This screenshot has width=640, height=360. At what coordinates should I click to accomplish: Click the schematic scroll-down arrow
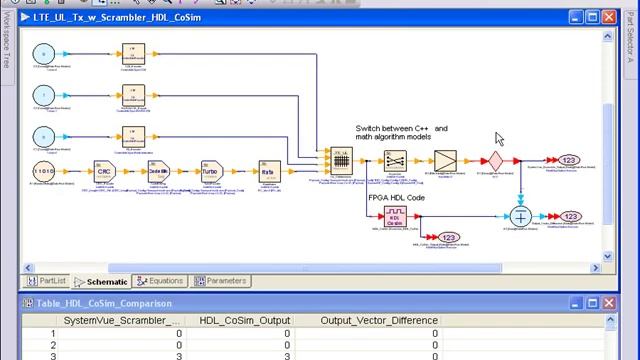(x=607, y=256)
